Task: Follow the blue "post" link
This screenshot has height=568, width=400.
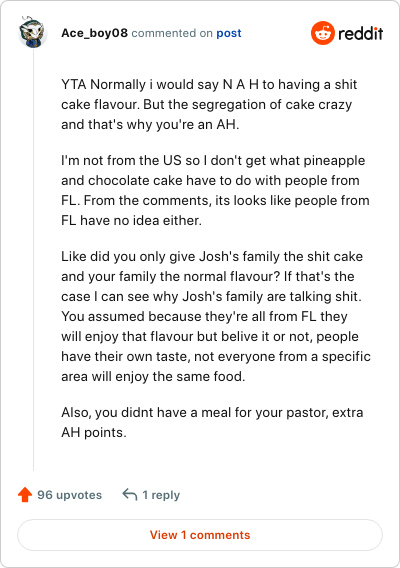Action: tap(229, 33)
